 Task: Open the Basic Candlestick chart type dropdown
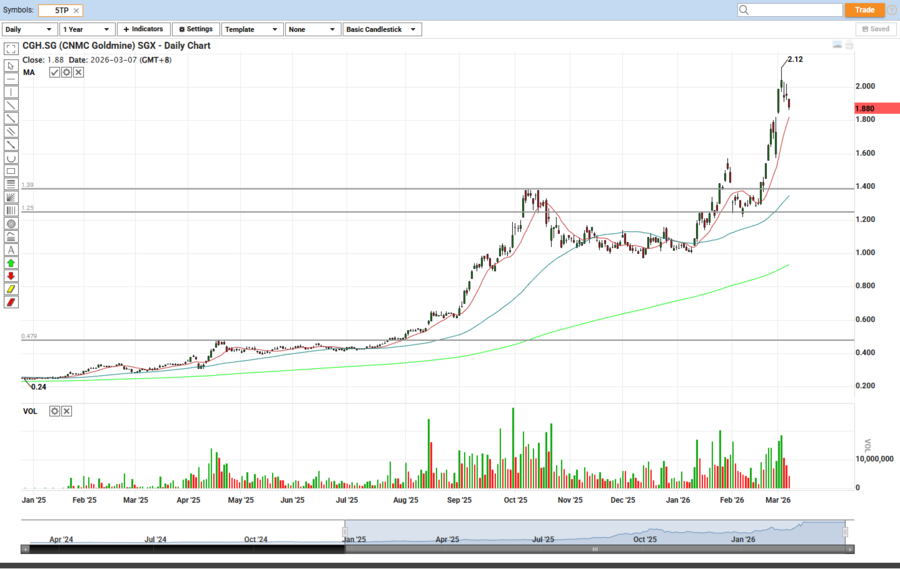[381, 29]
